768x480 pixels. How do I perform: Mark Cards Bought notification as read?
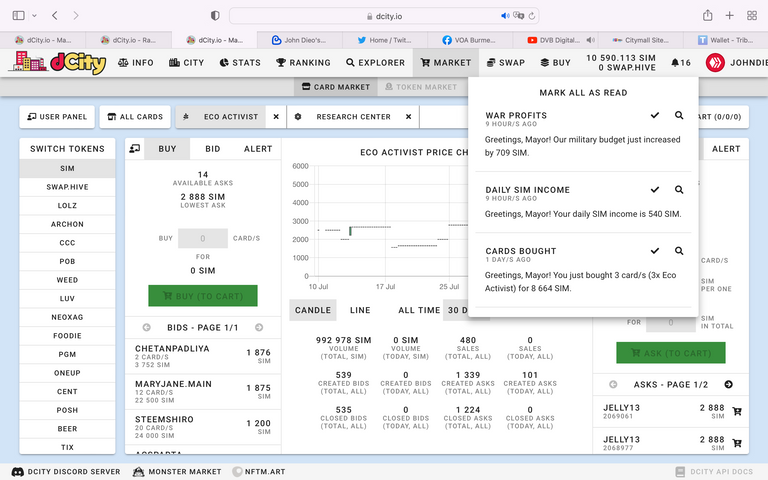[655, 251]
